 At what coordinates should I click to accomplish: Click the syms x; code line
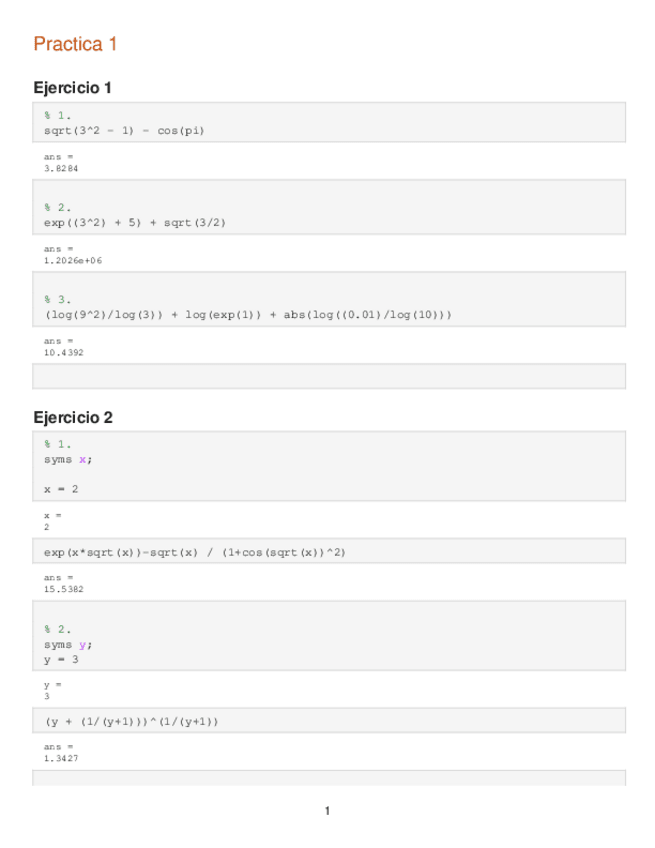69,459
